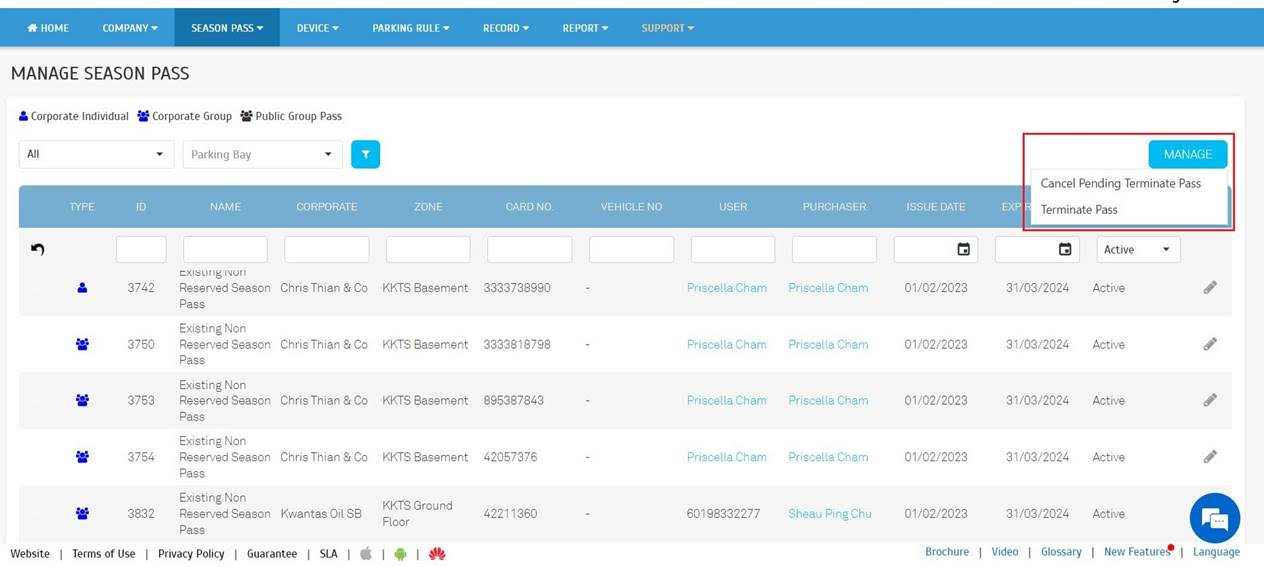
Task: Choose Cancel Pending Terminate Pass option
Action: 1120,184
